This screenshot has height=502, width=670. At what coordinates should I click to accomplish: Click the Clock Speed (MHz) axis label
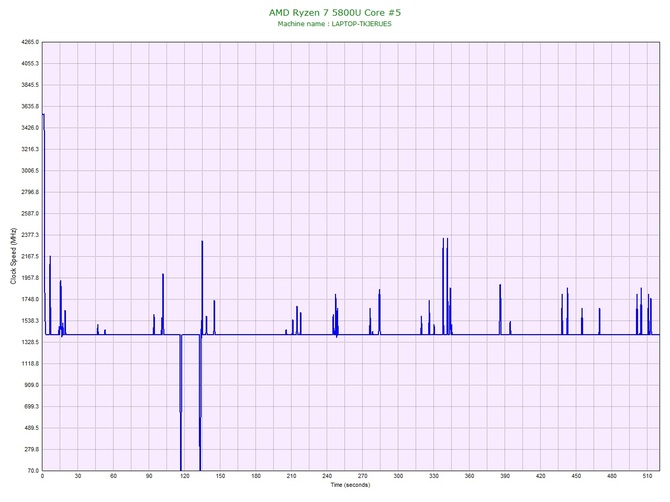pyautogui.click(x=13, y=256)
